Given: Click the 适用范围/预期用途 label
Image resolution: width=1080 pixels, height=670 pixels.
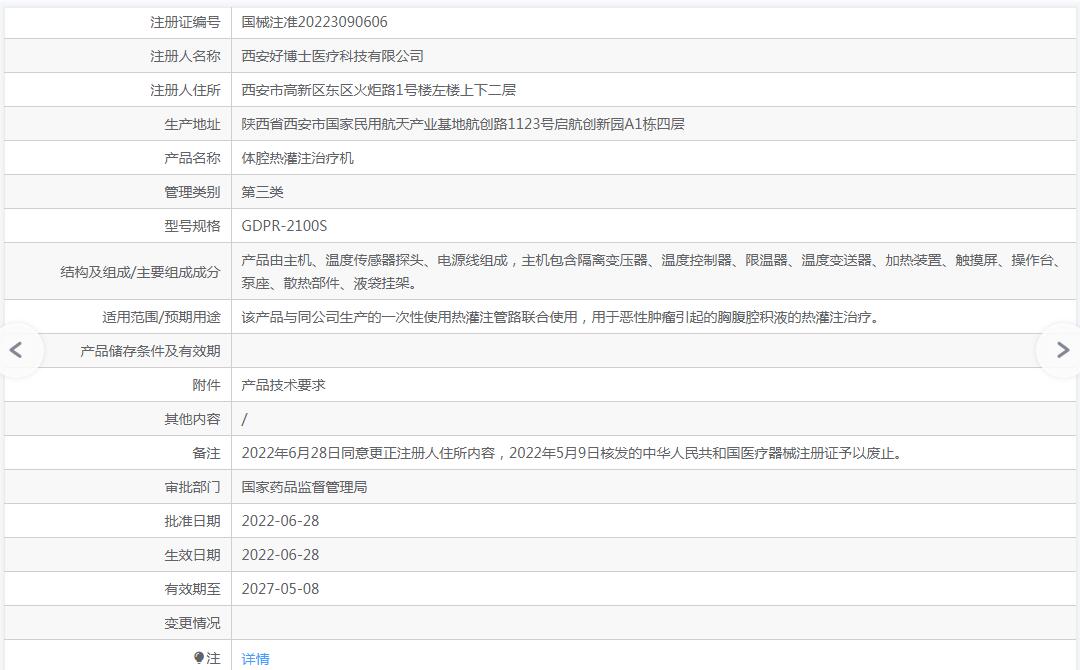Looking at the screenshot, I should pyautogui.click(x=161, y=317).
